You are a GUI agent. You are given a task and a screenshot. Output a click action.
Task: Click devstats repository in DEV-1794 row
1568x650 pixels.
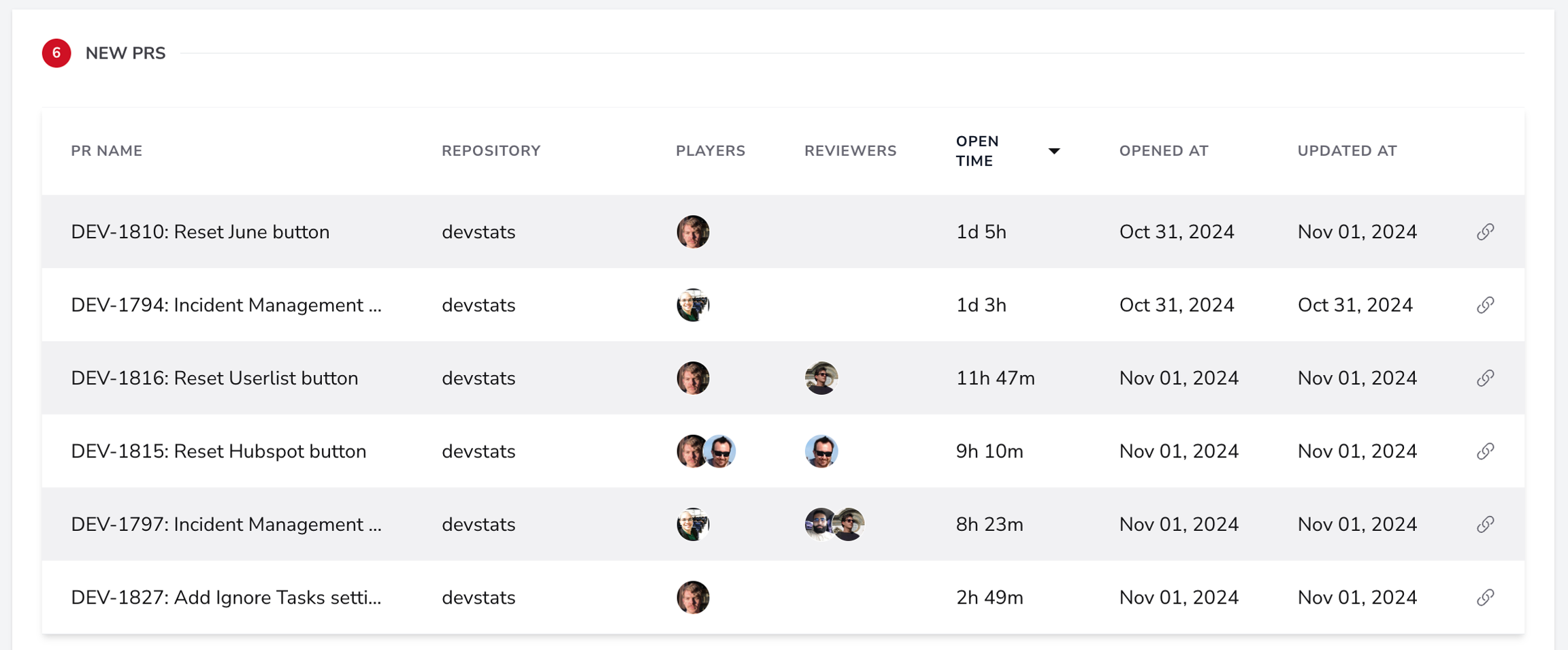tap(478, 305)
